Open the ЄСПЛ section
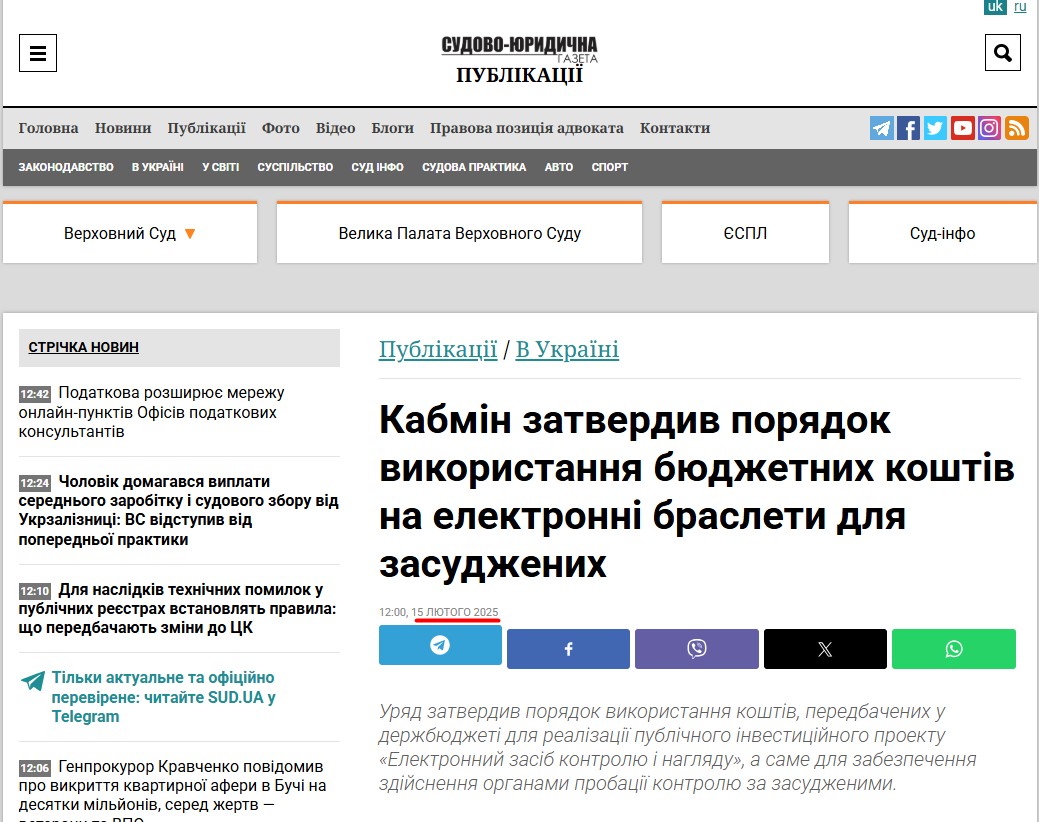Screen dimensions: 1039x822 point(745,233)
